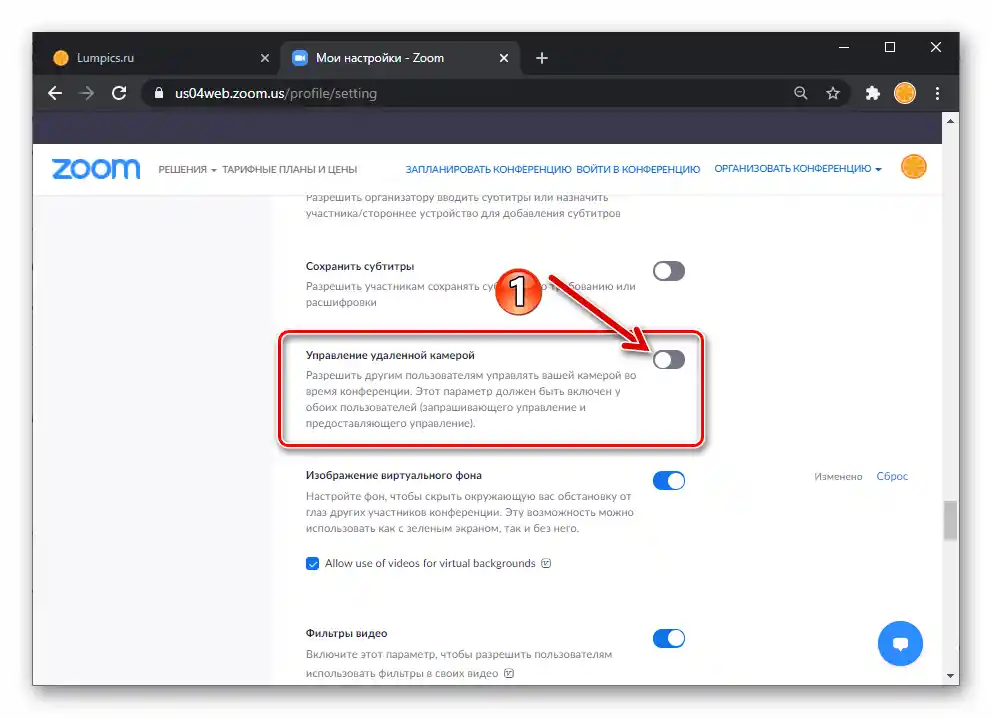Go back to the previous page
992x718 pixels.
click(55, 94)
